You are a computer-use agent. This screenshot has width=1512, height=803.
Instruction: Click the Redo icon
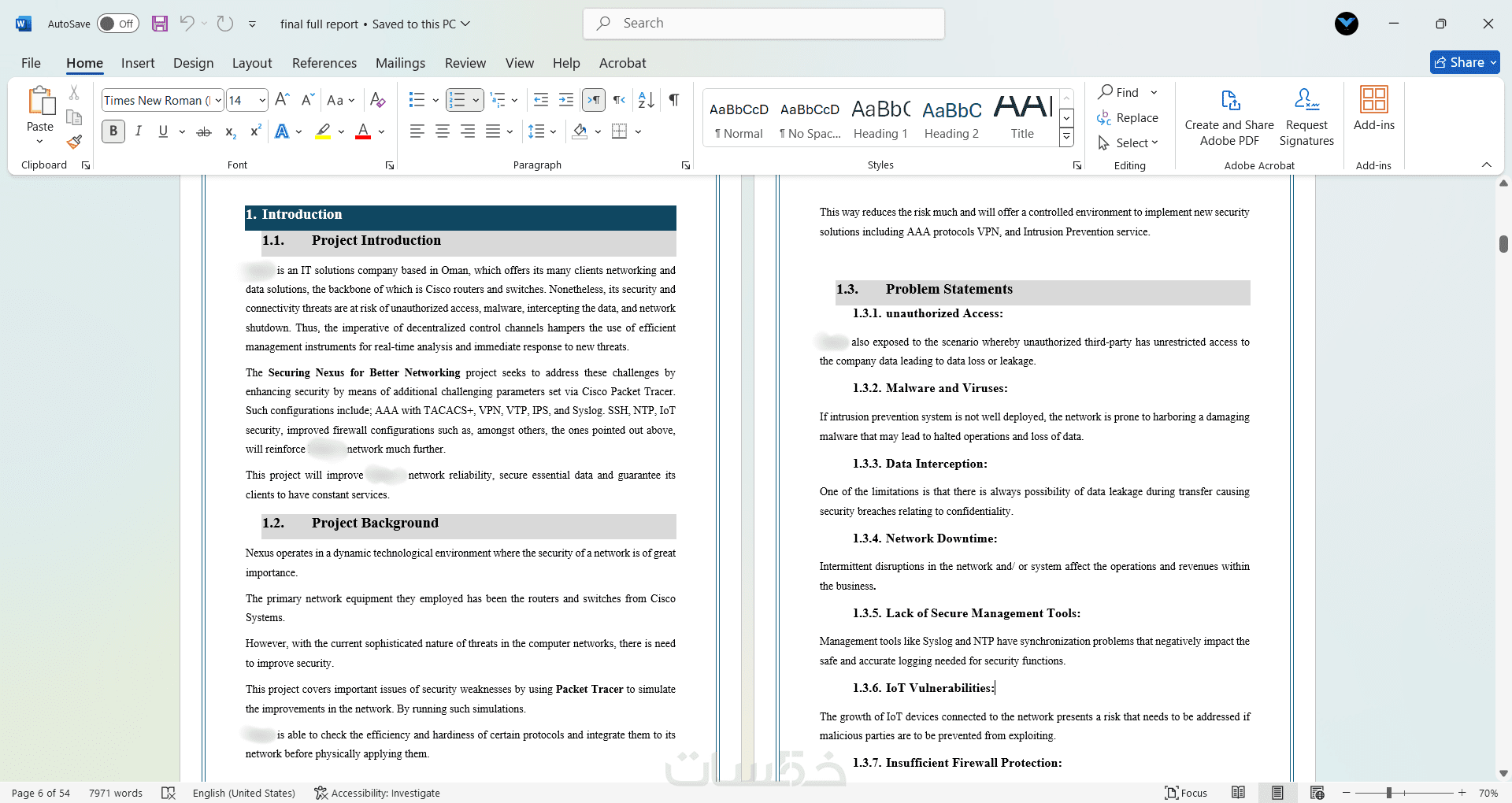(225, 24)
